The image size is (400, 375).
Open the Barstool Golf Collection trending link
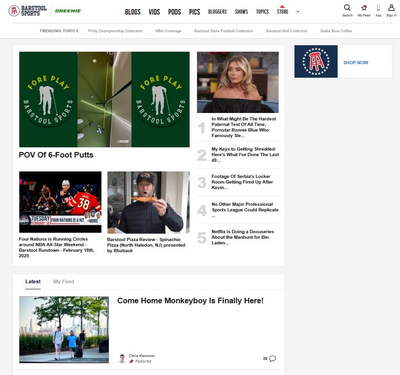287,31
